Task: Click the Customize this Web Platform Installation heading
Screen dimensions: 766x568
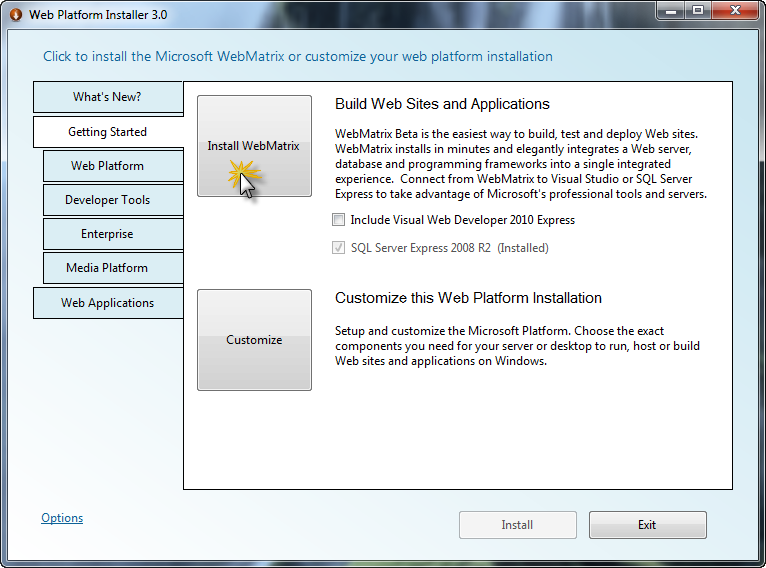Action: tap(468, 298)
